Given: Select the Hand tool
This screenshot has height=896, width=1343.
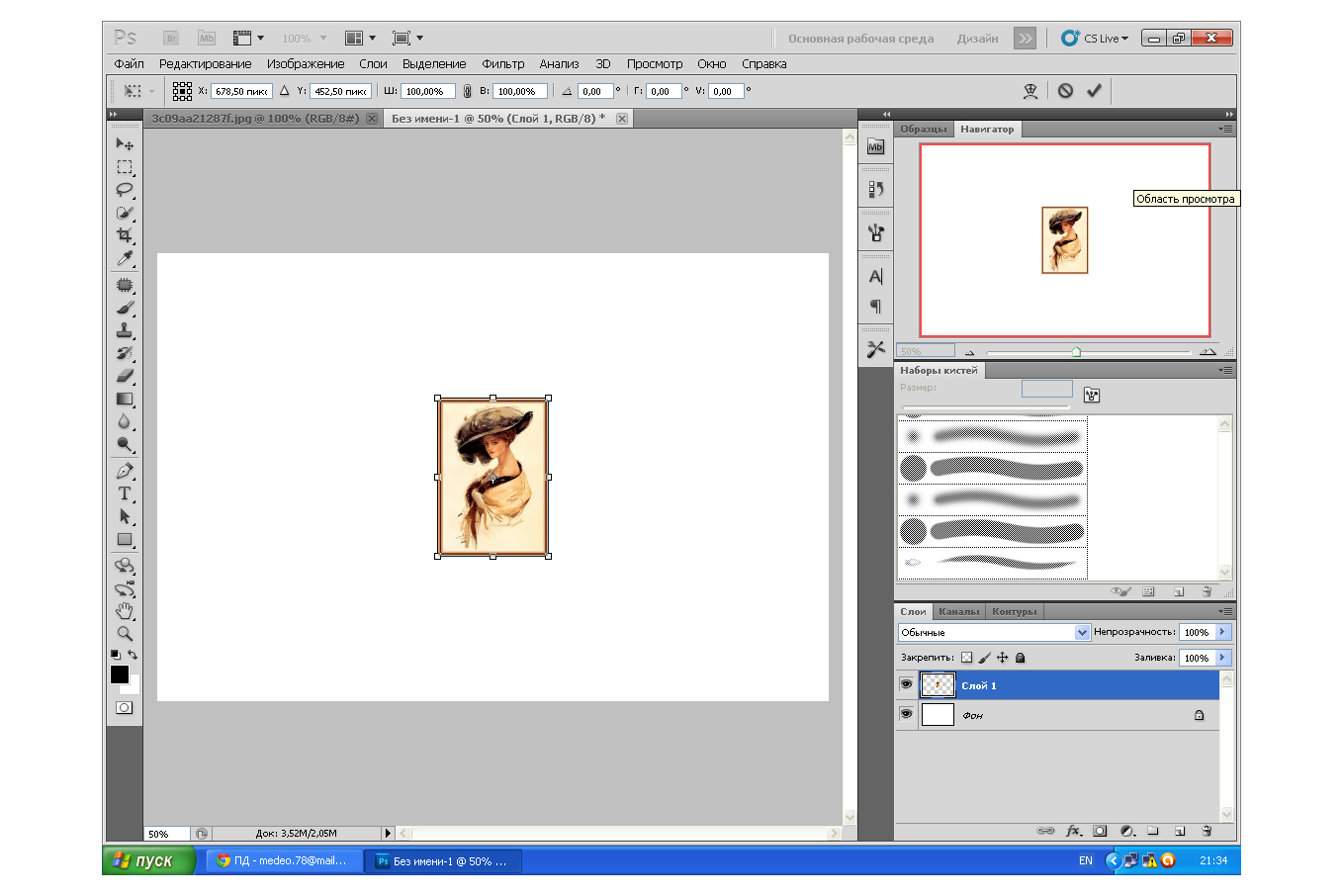Looking at the screenshot, I should [125, 611].
